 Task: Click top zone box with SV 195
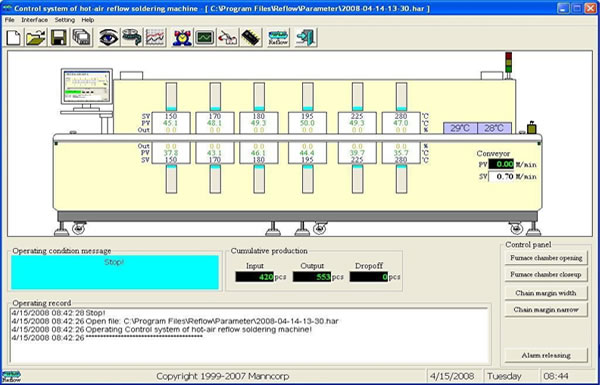point(307,123)
